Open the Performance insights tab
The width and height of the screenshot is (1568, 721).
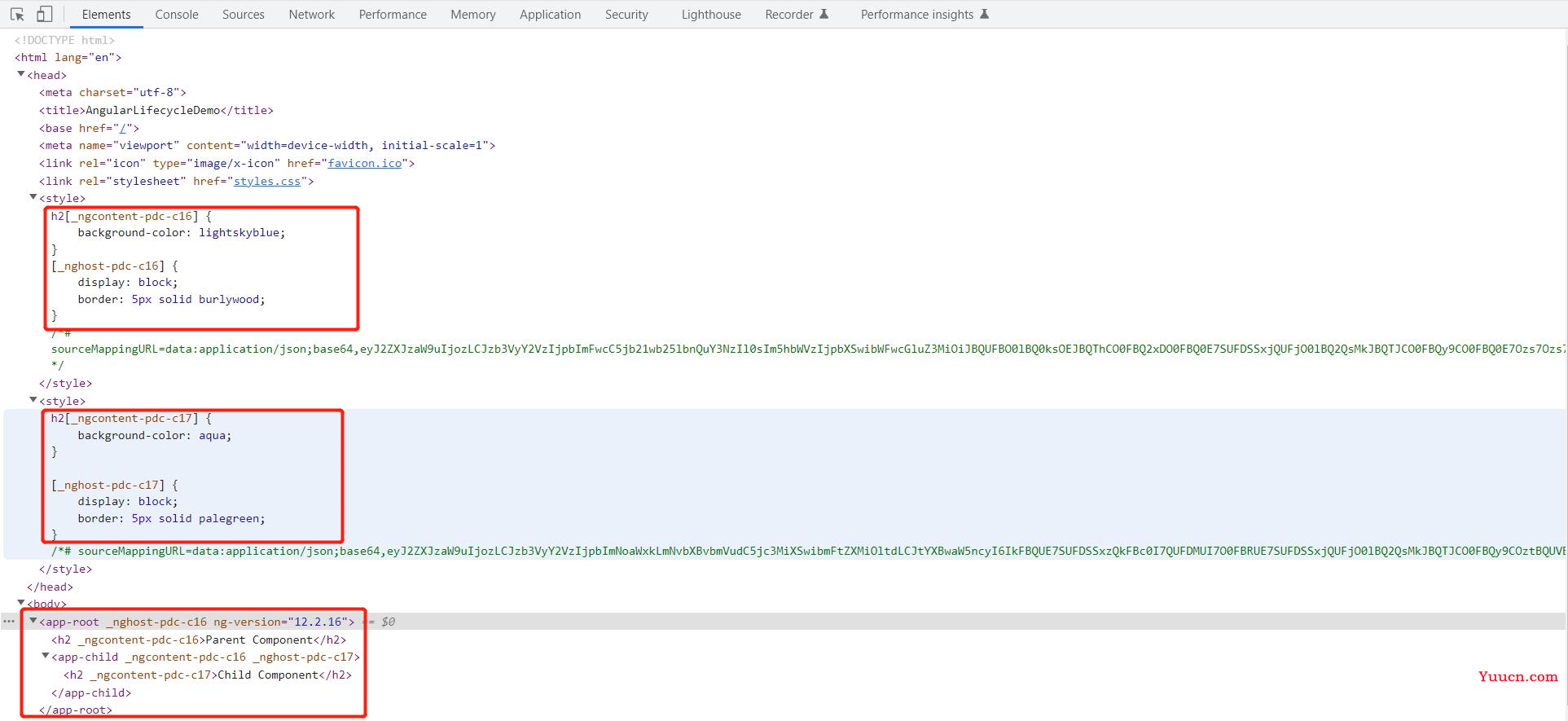925,15
